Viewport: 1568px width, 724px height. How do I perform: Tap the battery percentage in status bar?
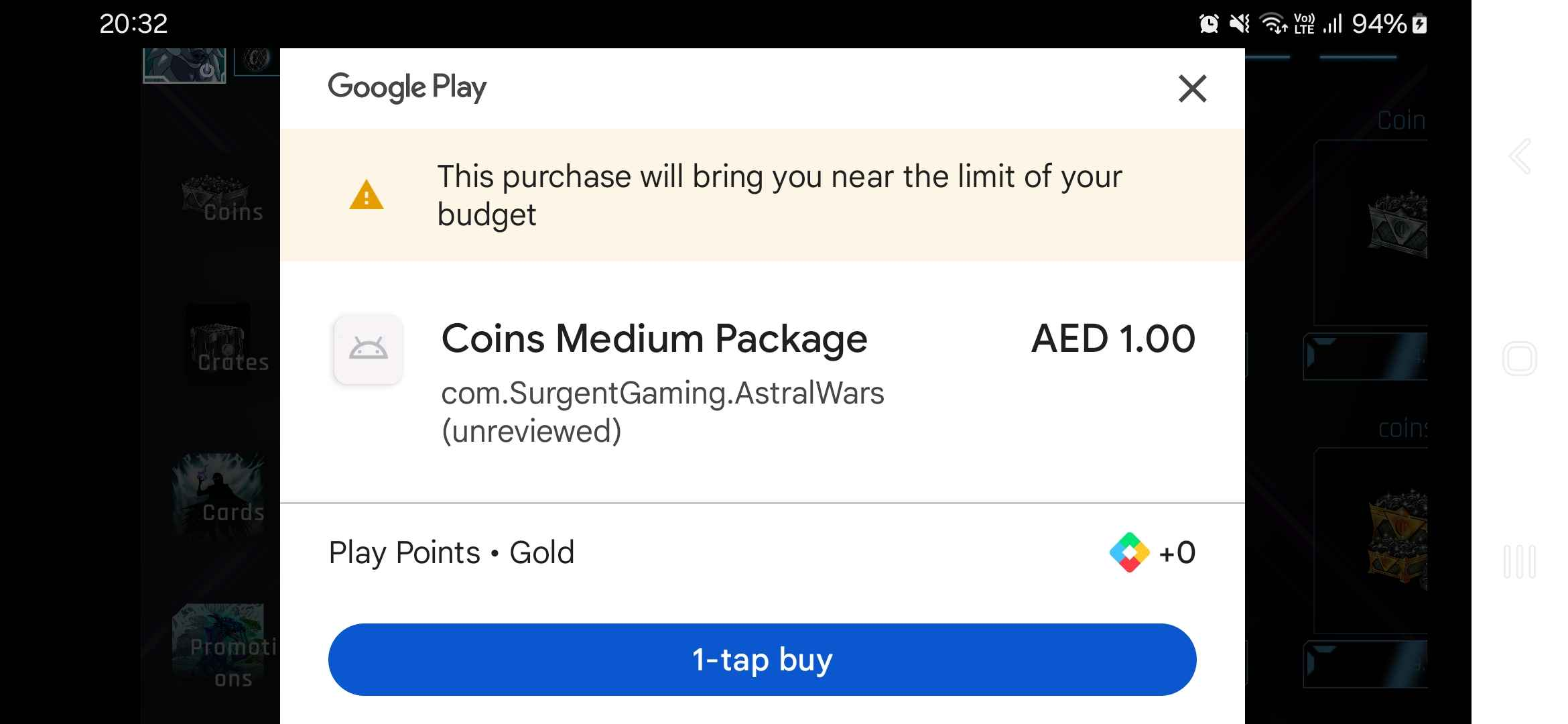click(x=1379, y=24)
